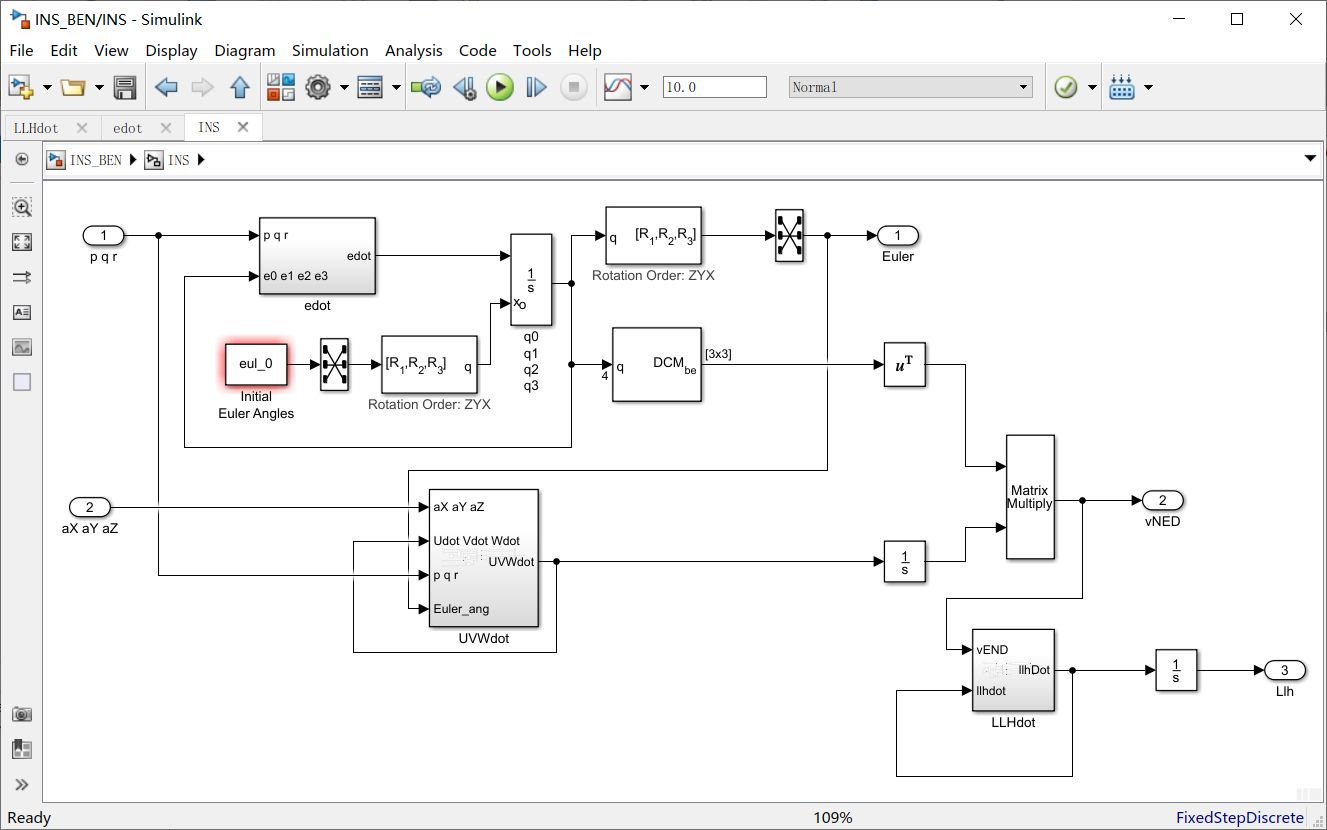Click the Stop simulation button
Screen dimensions: 1327x830
pos(573,87)
